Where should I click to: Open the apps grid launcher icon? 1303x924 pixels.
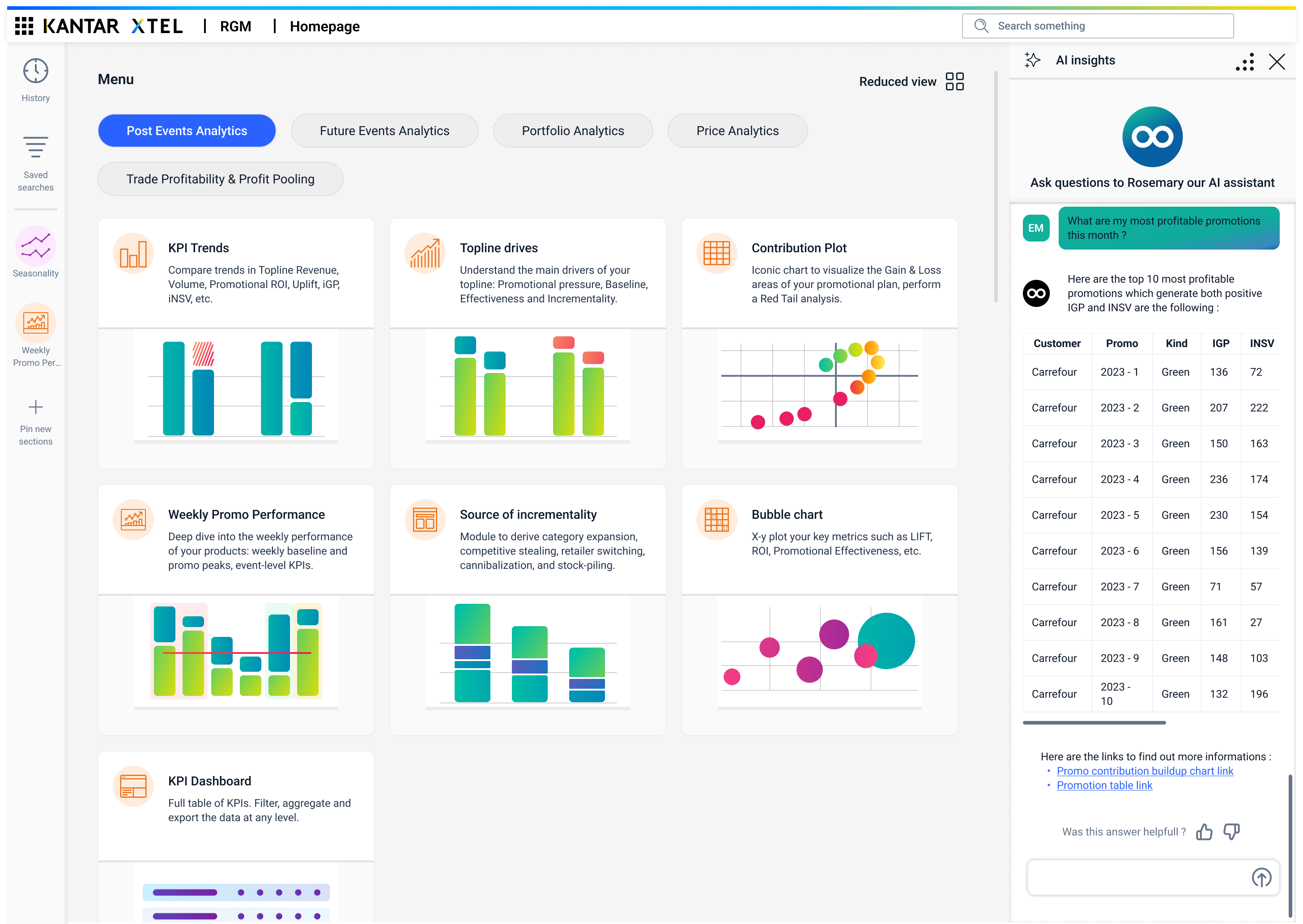tap(24, 26)
